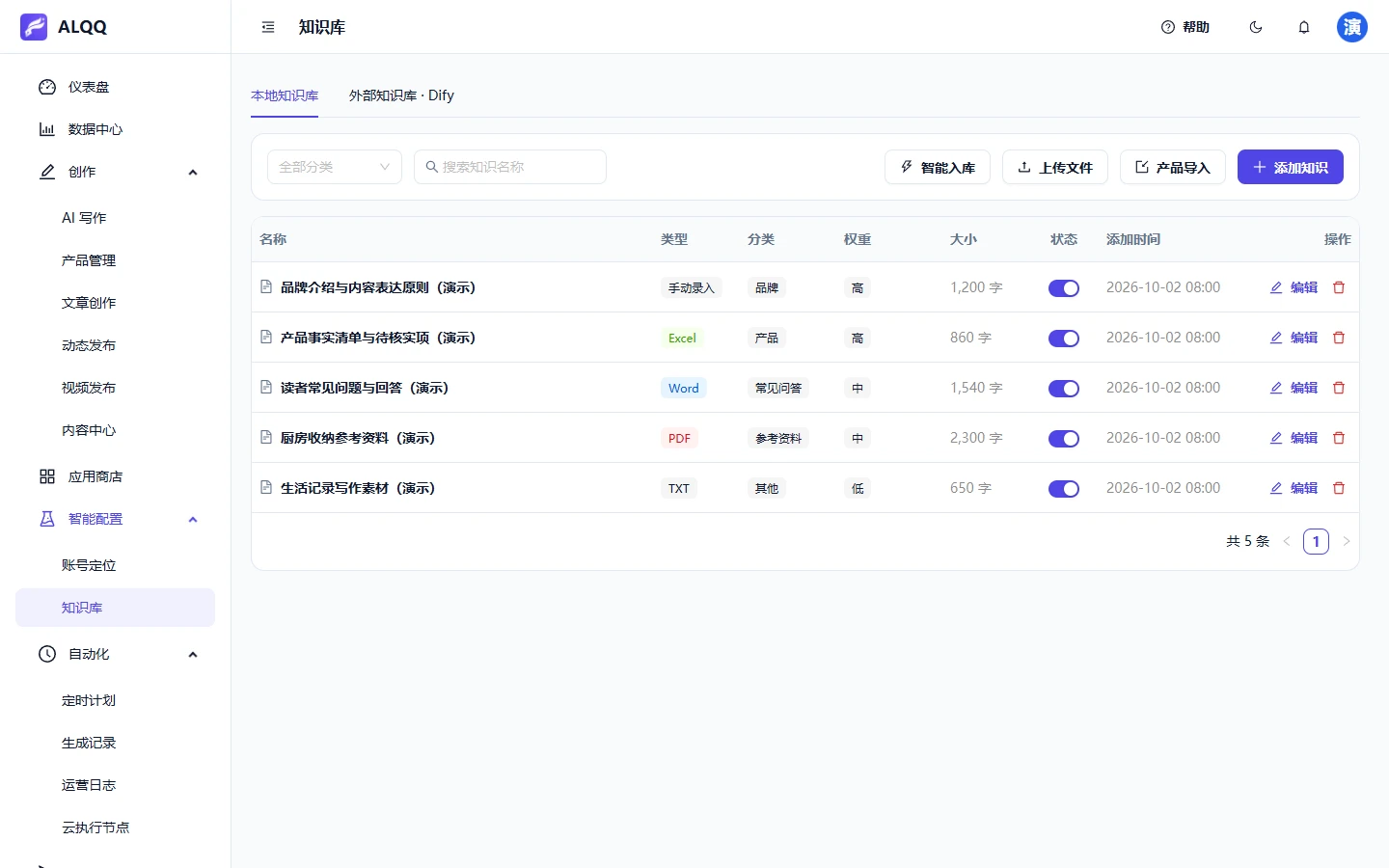Go to next page arrow
The height and width of the screenshot is (868, 1389).
click(x=1347, y=541)
